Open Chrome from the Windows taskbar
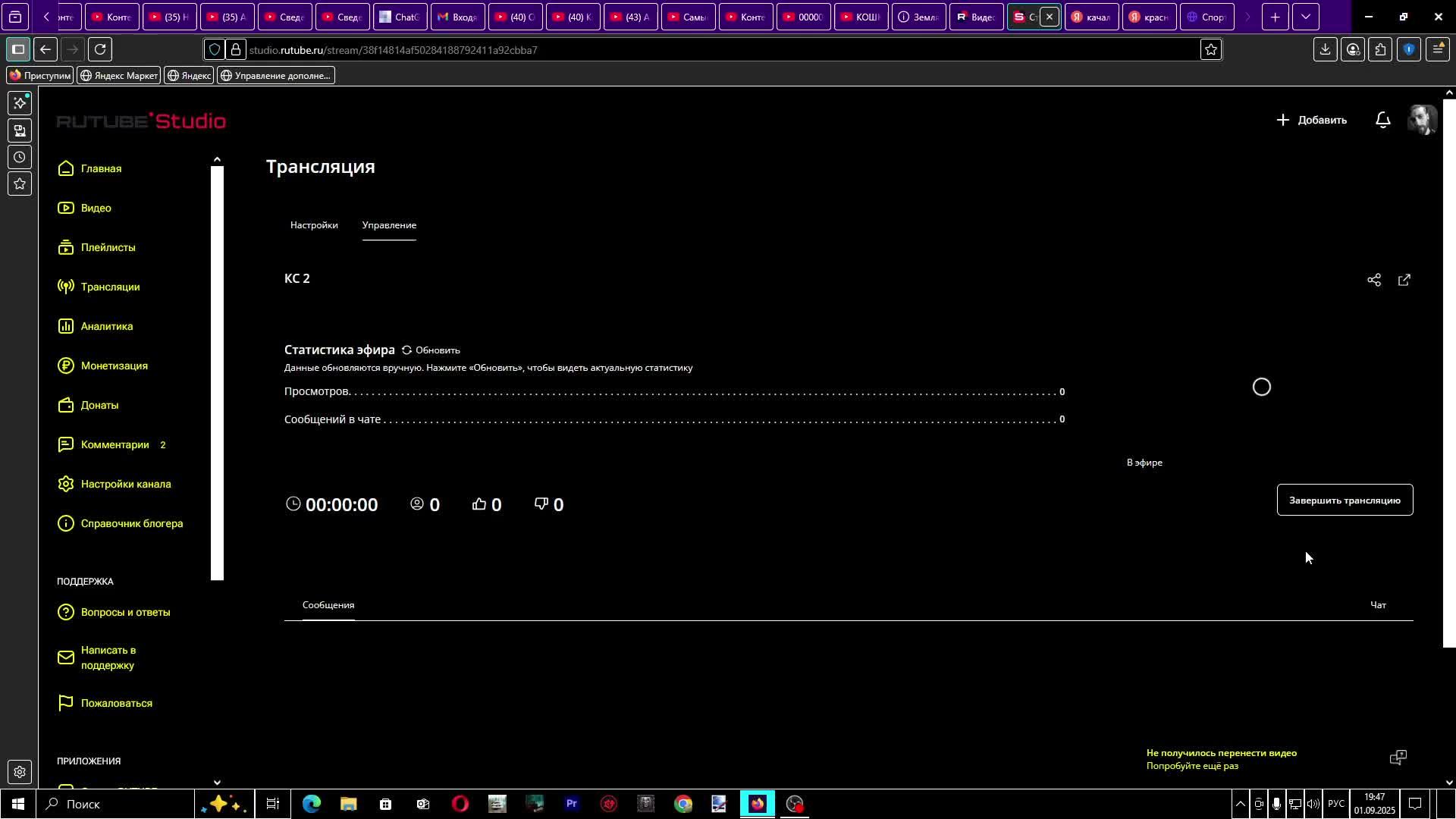This screenshot has width=1456, height=819. pos(683,804)
